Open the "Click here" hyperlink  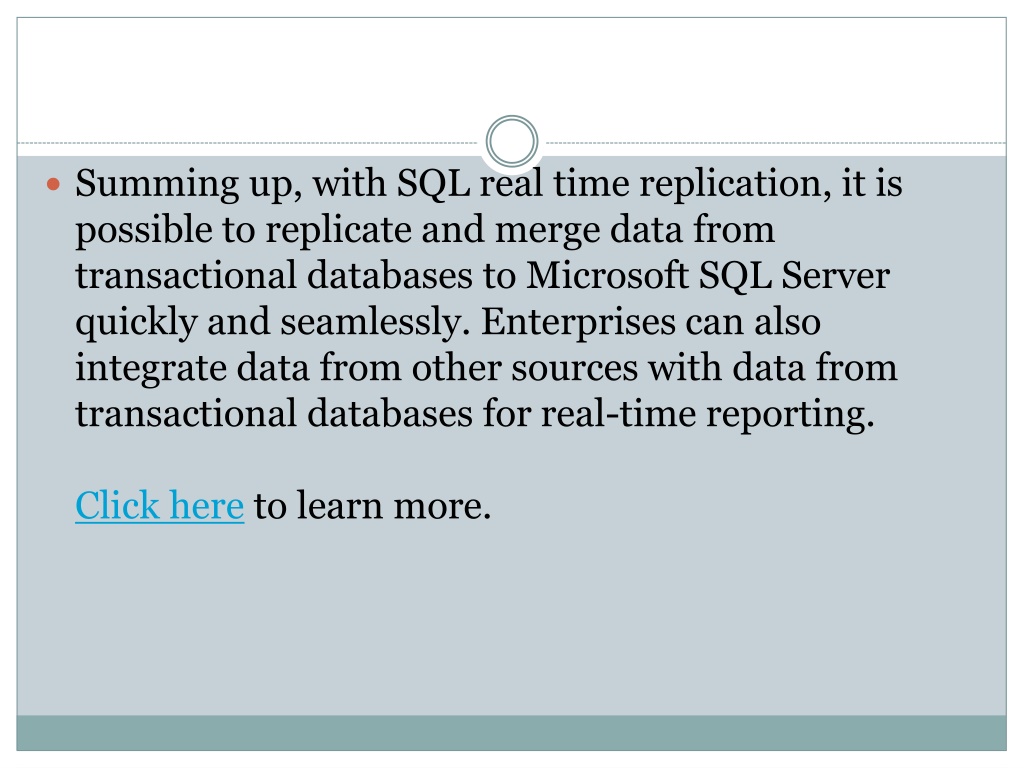[x=159, y=505]
